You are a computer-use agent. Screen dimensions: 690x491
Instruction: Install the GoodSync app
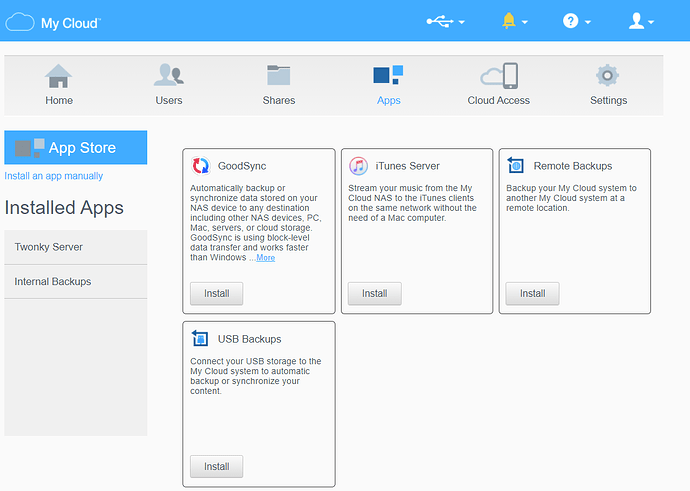217,293
